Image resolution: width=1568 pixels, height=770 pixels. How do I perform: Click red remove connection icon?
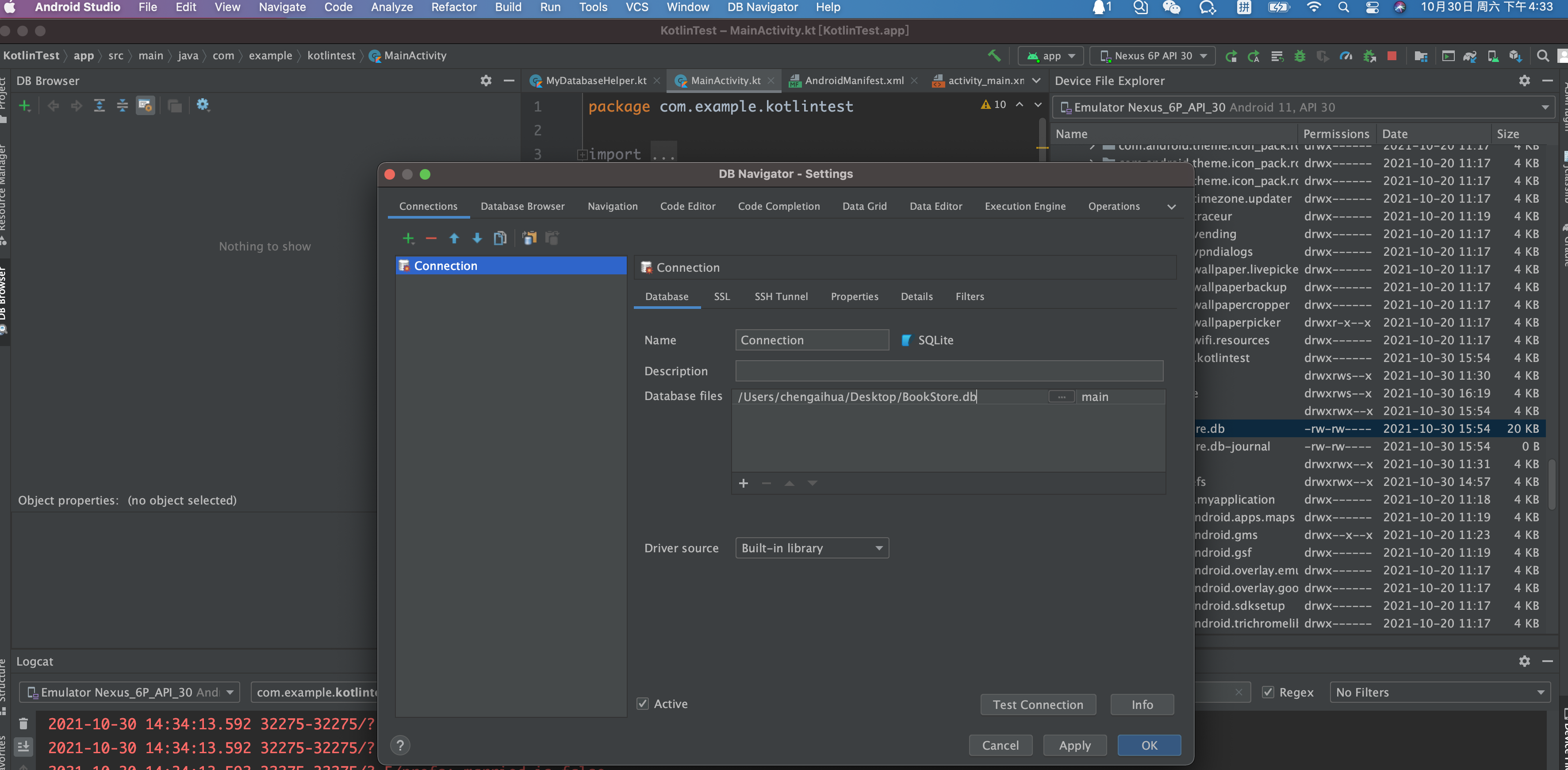tap(431, 238)
